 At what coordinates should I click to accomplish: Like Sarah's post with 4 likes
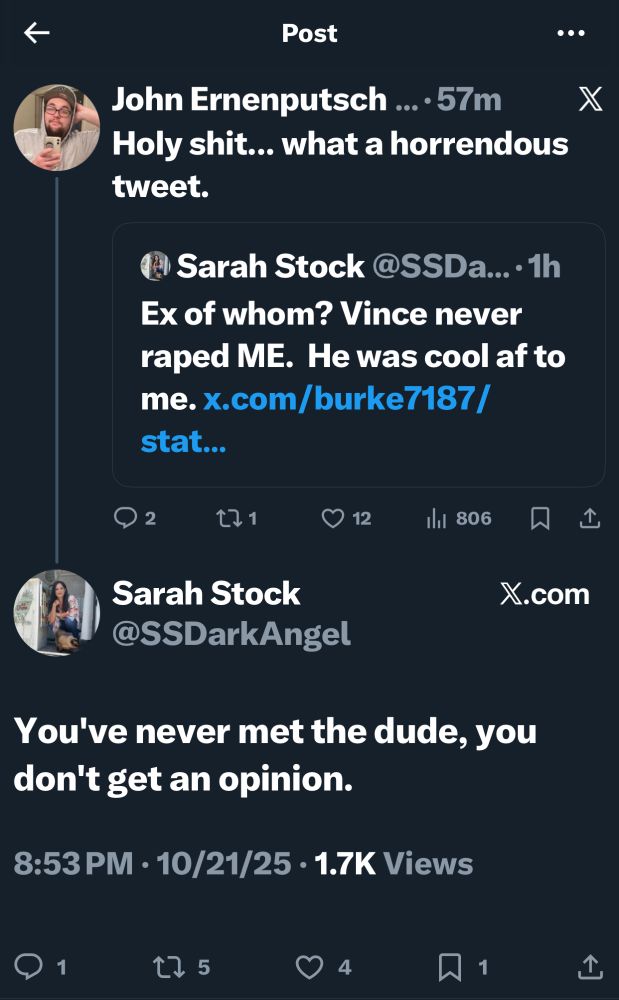pyautogui.click(x=312, y=966)
